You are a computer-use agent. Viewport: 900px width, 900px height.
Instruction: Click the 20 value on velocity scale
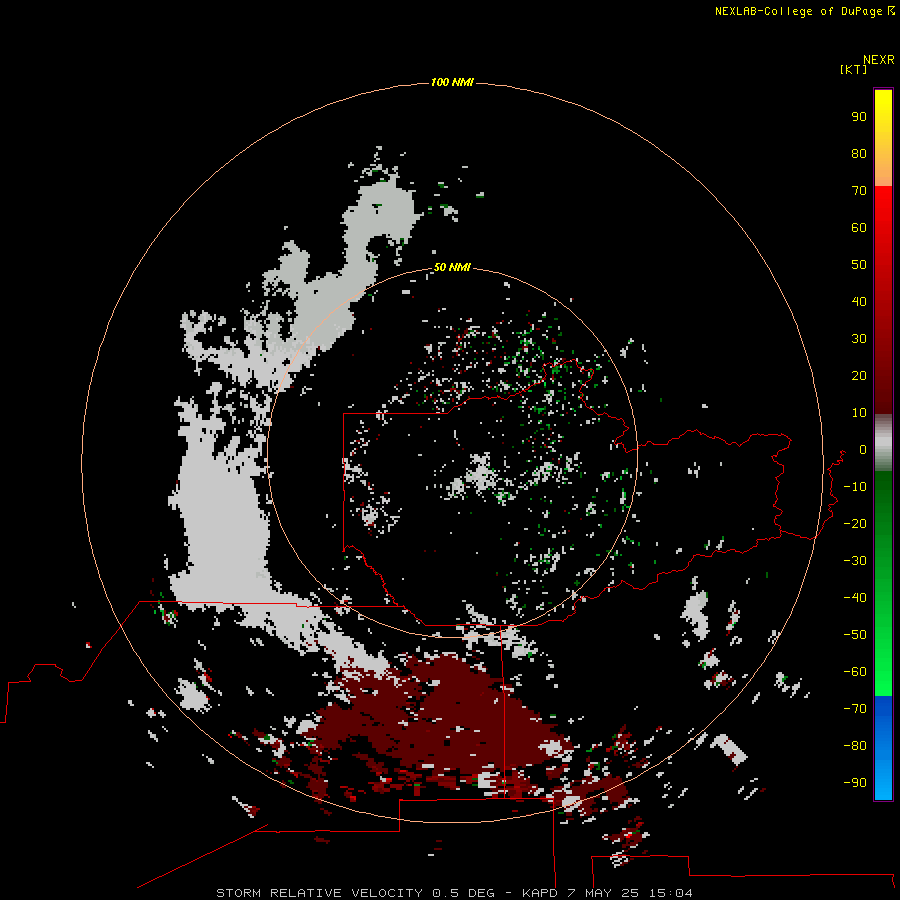coord(859,375)
